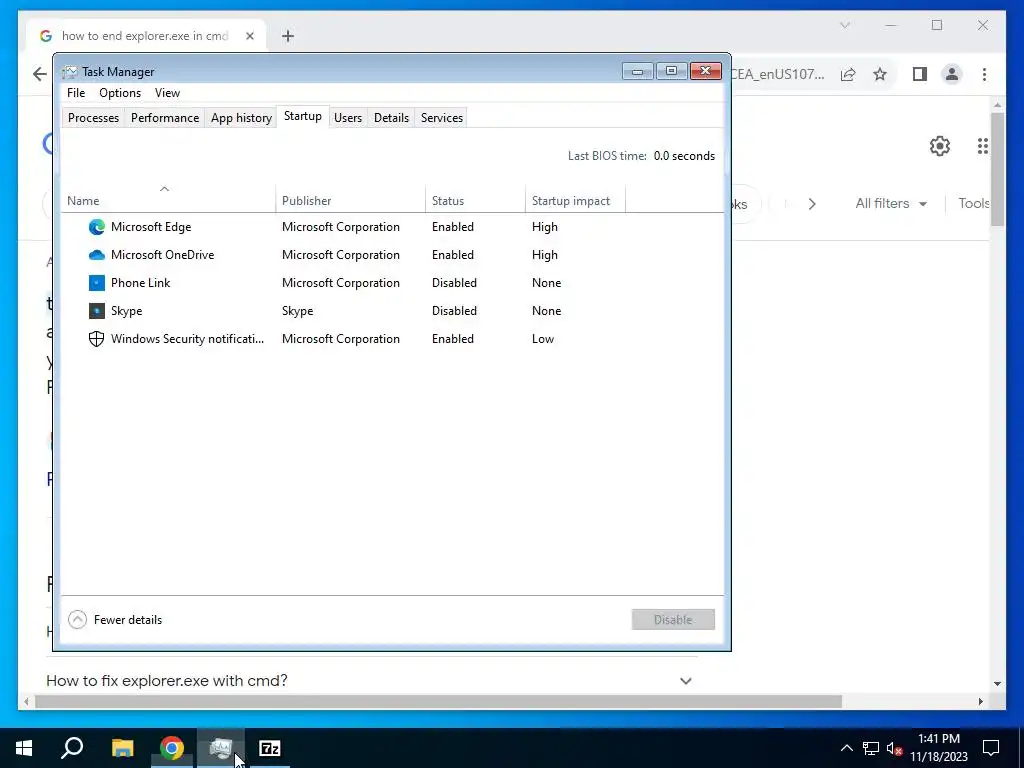Click the Microsoft OneDrive cloud icon
The width and height of the screenshot is (1024, 768).
(97, 255)
